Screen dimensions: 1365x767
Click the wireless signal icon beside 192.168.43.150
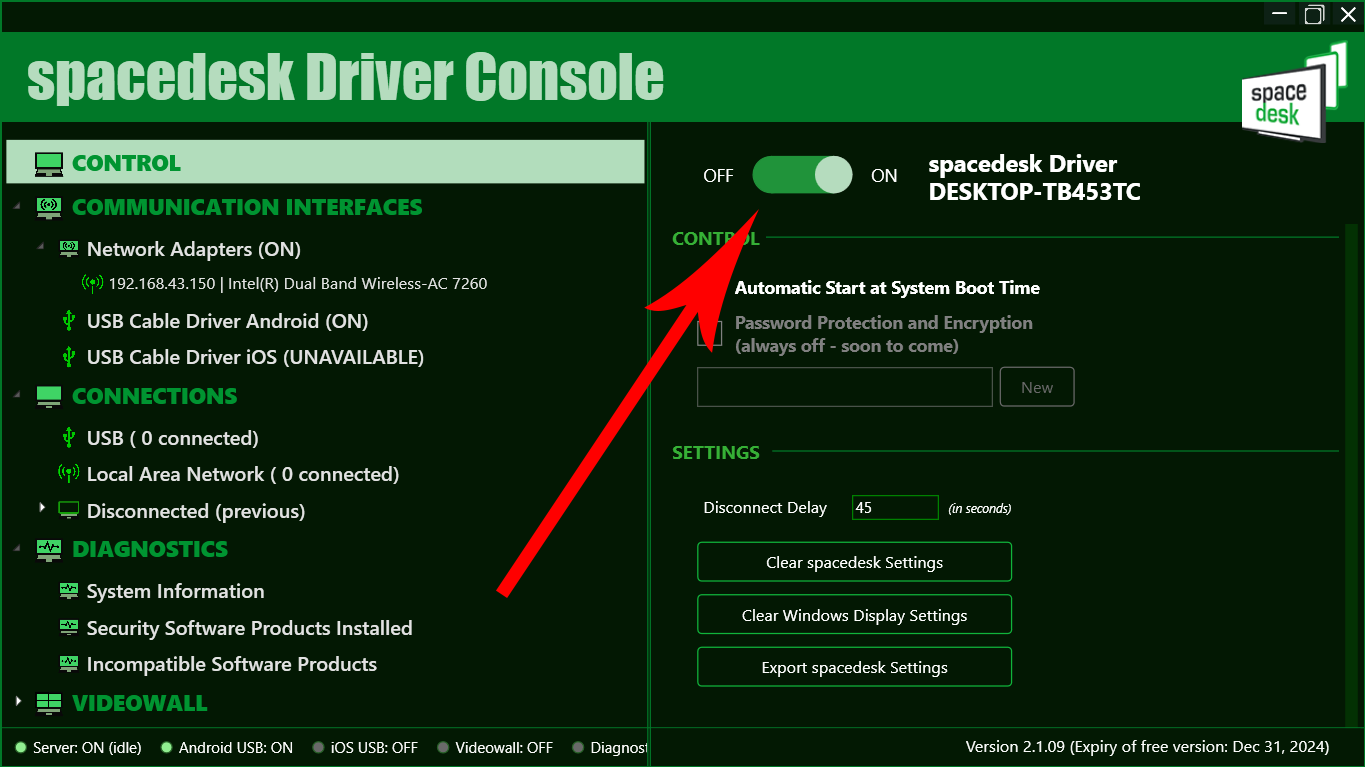[x=91, y=283]
